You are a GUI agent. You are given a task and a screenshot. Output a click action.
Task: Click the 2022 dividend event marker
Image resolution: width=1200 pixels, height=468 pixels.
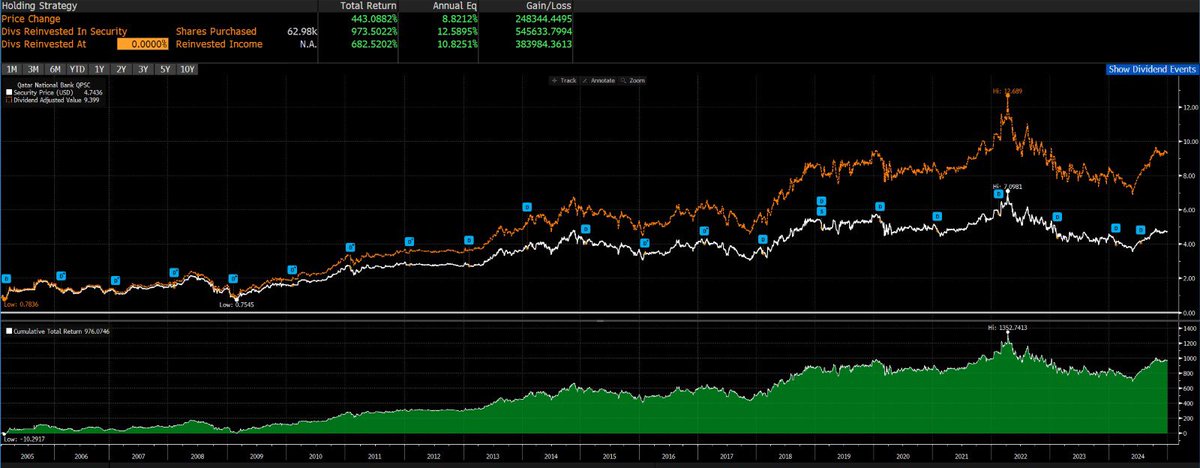tap(998, 194)
